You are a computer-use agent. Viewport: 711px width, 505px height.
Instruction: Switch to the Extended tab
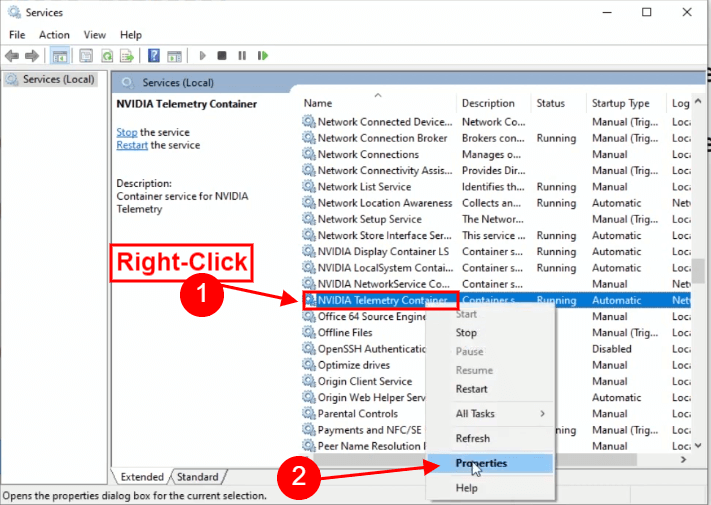point(142,477)
